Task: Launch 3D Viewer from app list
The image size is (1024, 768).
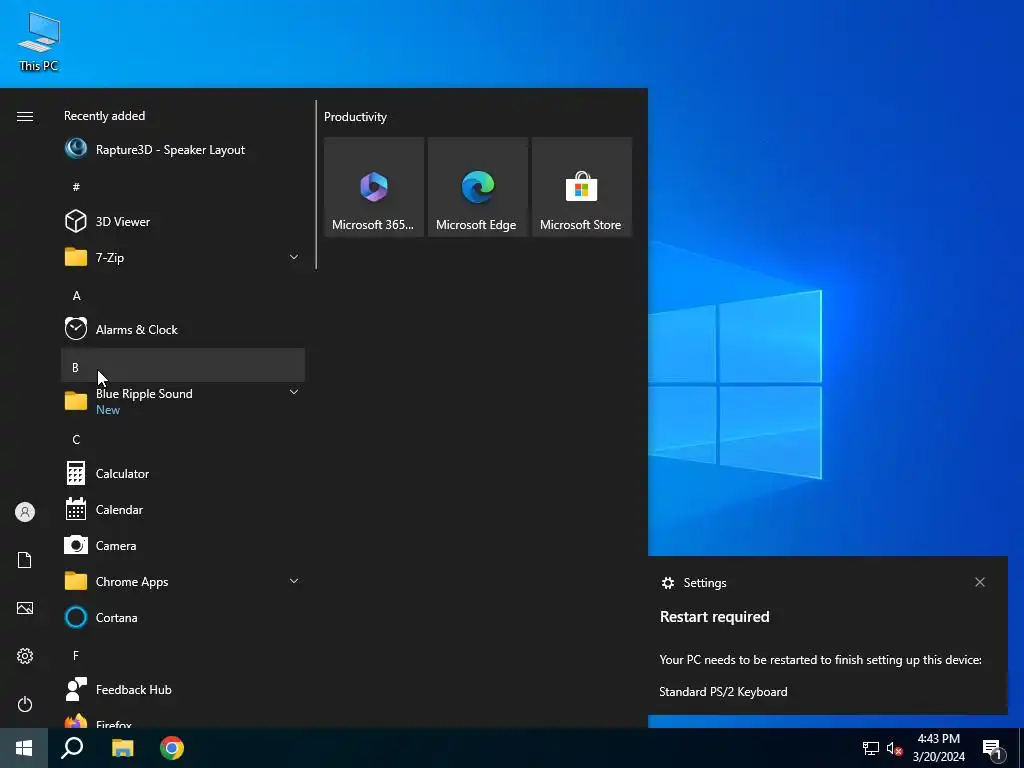Action: pyautogui.click(x=183, y=221)
